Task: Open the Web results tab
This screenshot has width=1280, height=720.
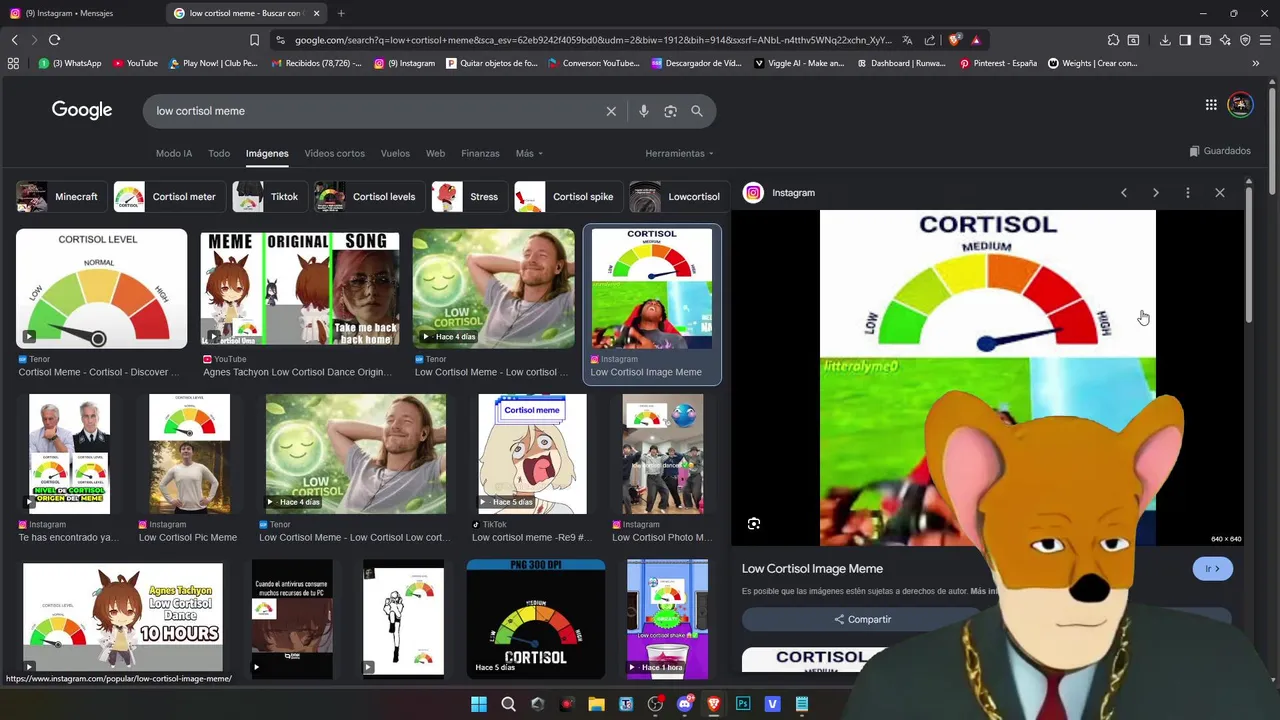Action: (435, 153)
